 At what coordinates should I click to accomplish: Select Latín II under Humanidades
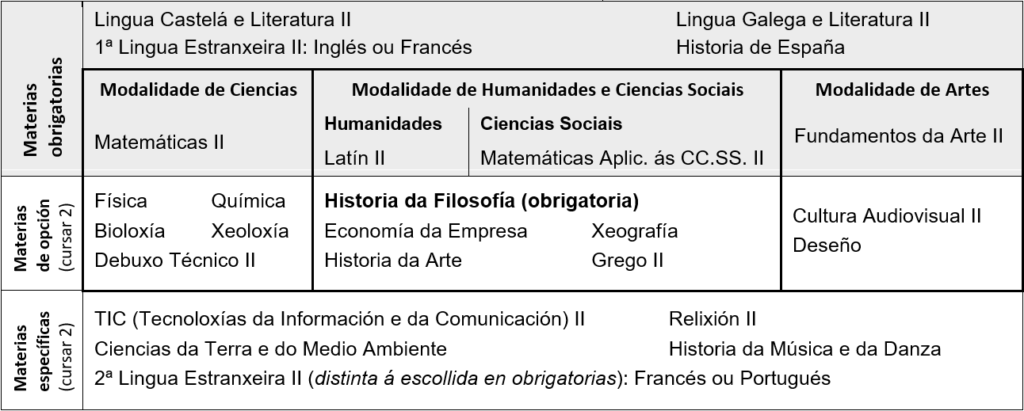(x=355, y=157)
